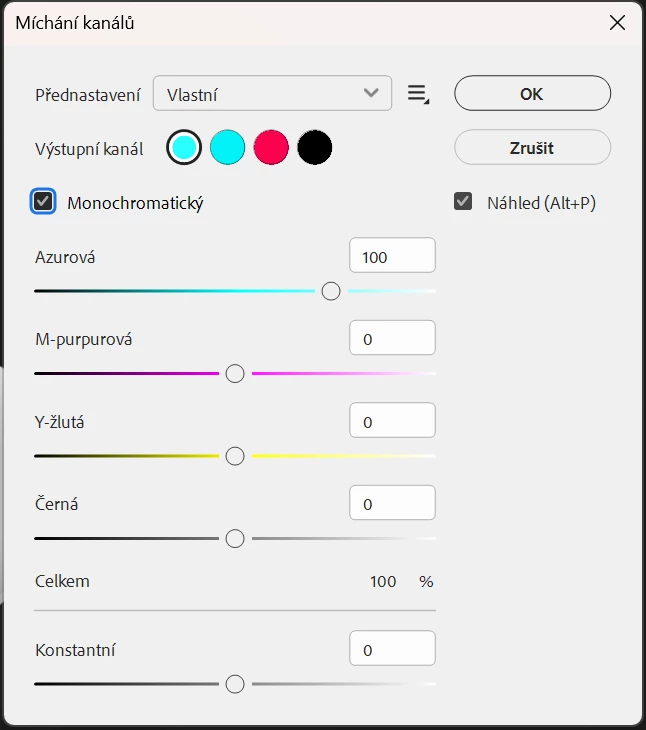Viewport: 646px width, 730px height.
Task: Open the preset options menu icon
Action: pyautogui.click(x=418, y=95)
